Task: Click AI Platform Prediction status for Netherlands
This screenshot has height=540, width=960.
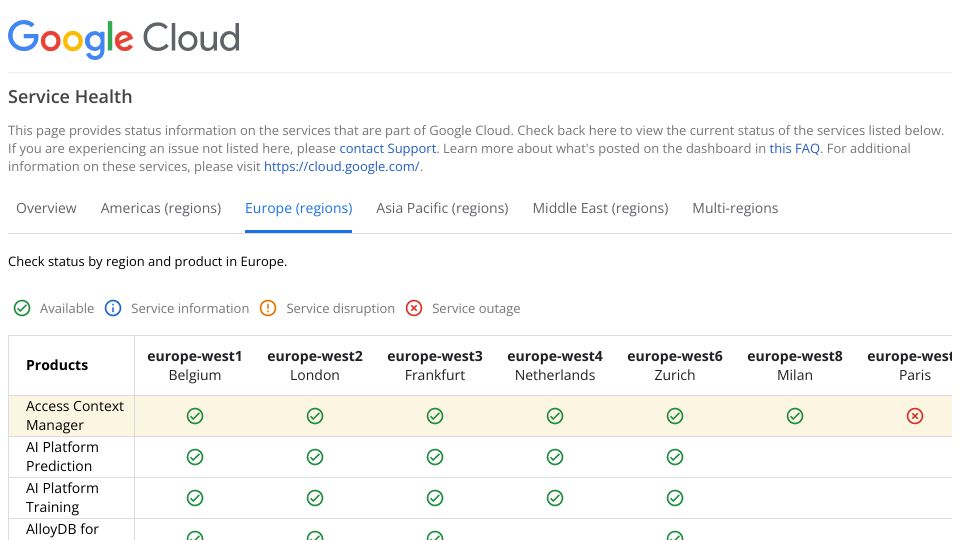Action: [x=555, y=457]
